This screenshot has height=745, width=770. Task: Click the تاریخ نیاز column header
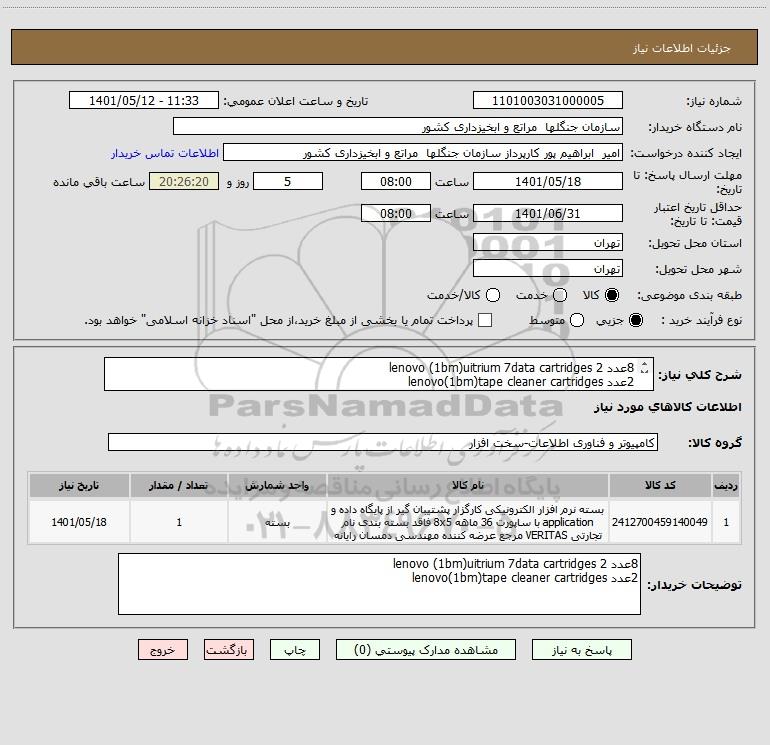point(79,485)
